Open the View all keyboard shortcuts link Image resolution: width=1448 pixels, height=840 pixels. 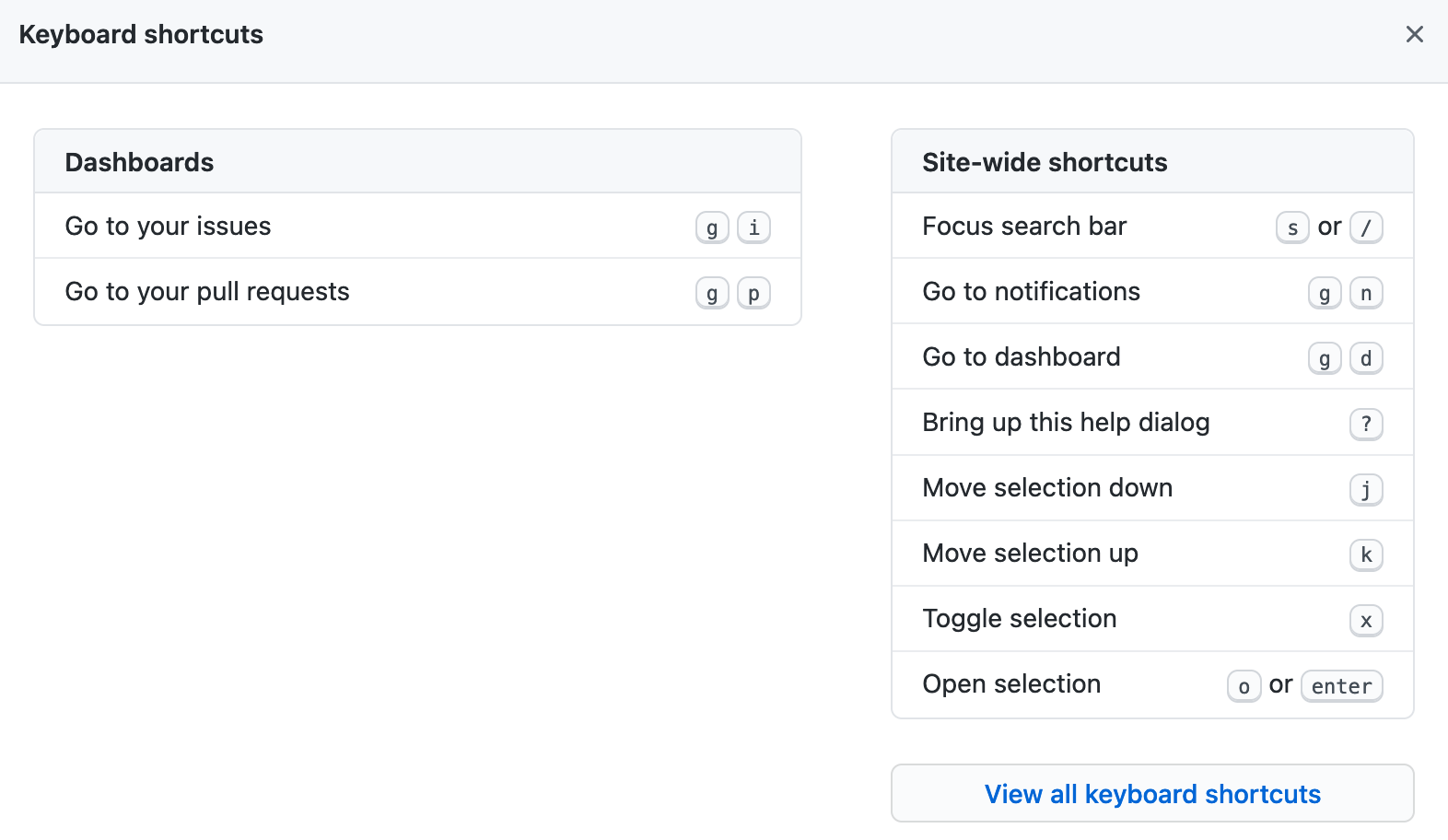(x=1151, y=794)
